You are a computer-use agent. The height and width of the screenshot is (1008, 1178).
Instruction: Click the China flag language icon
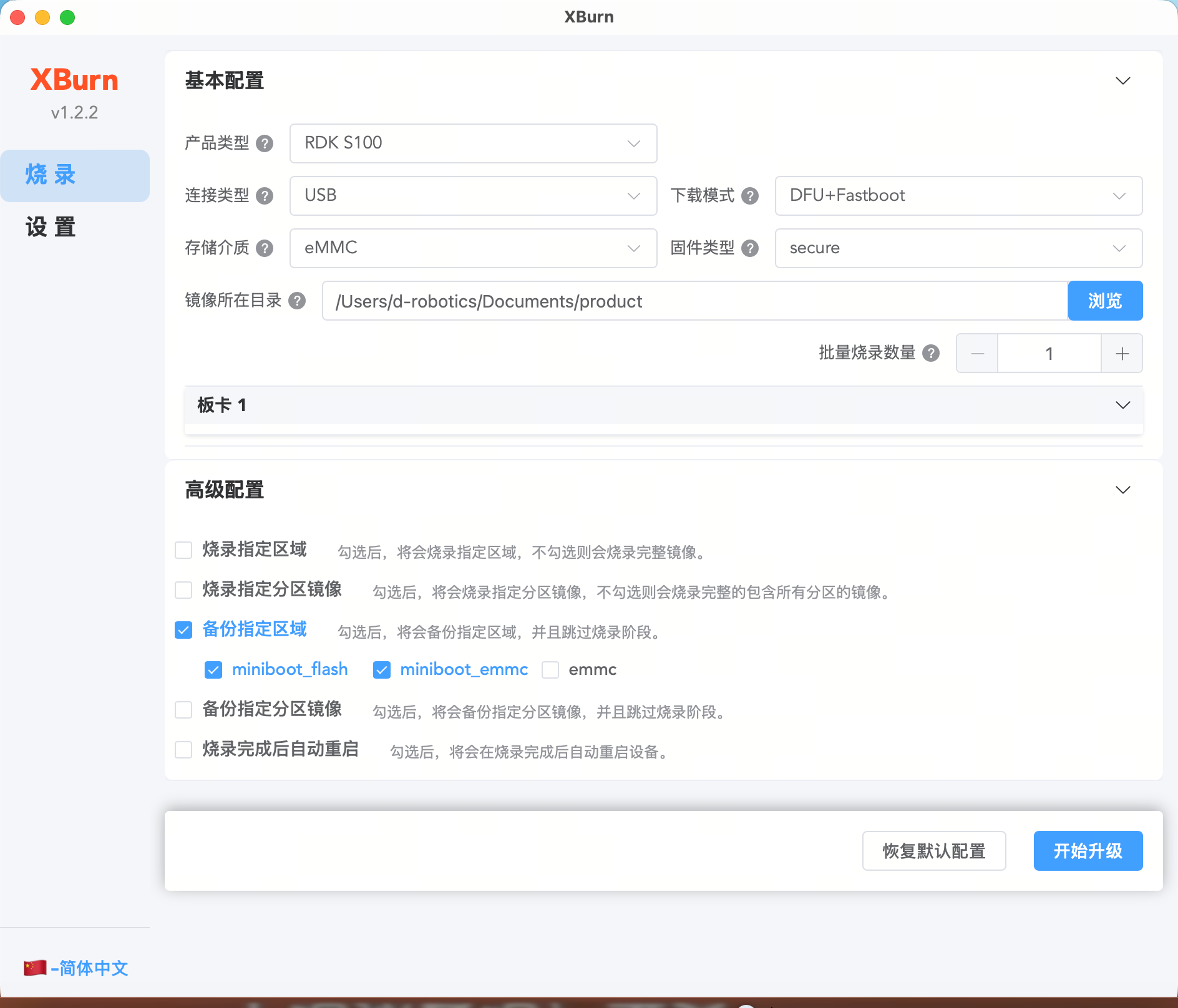pos(35,968)
